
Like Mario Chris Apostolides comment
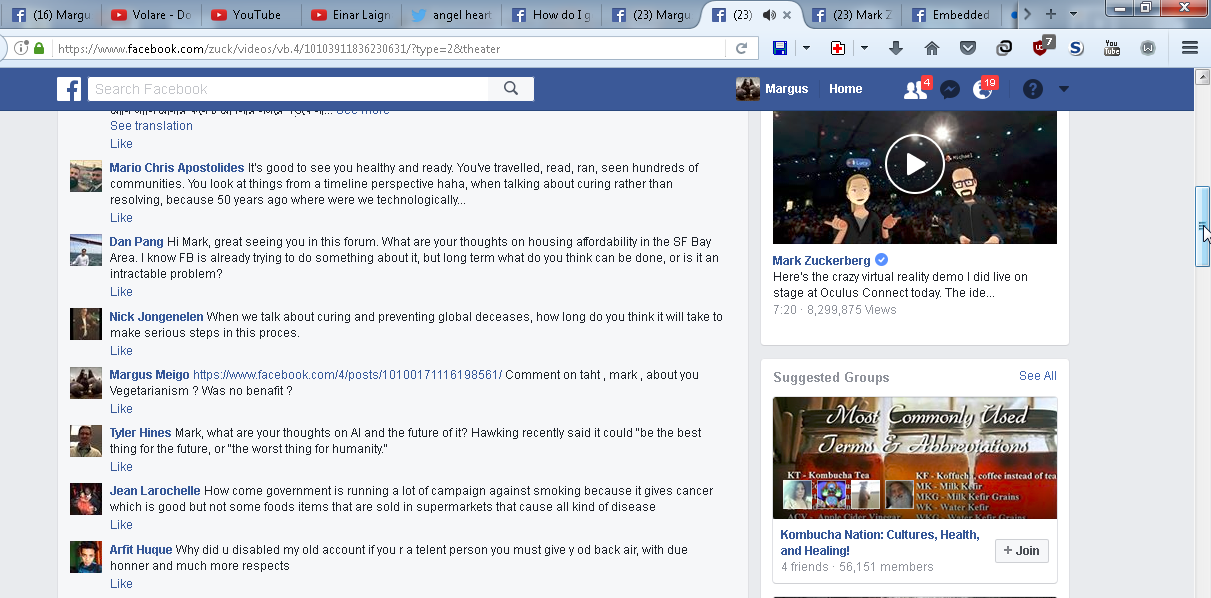[121, 218]
